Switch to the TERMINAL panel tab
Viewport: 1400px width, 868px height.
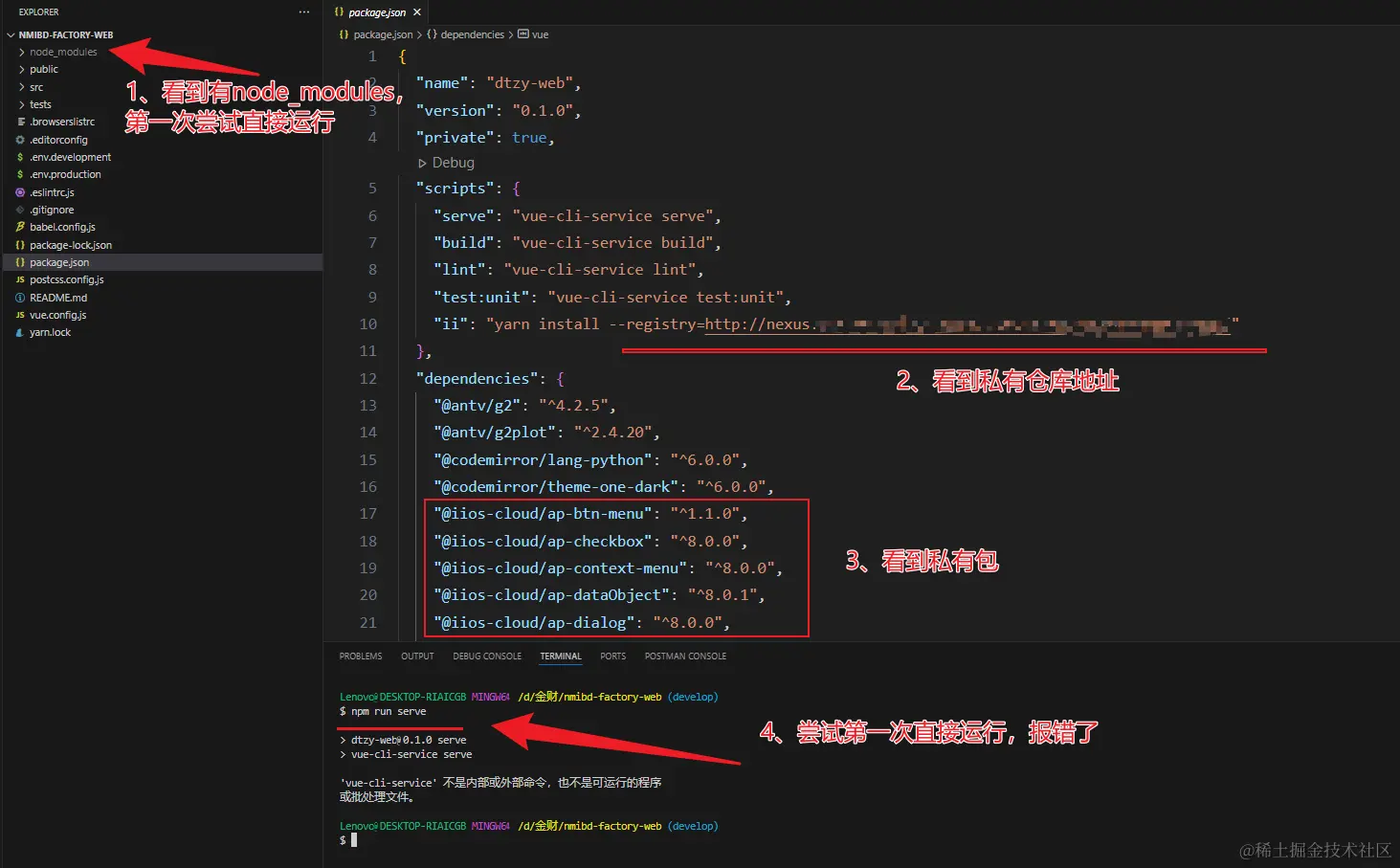(561, 657)
